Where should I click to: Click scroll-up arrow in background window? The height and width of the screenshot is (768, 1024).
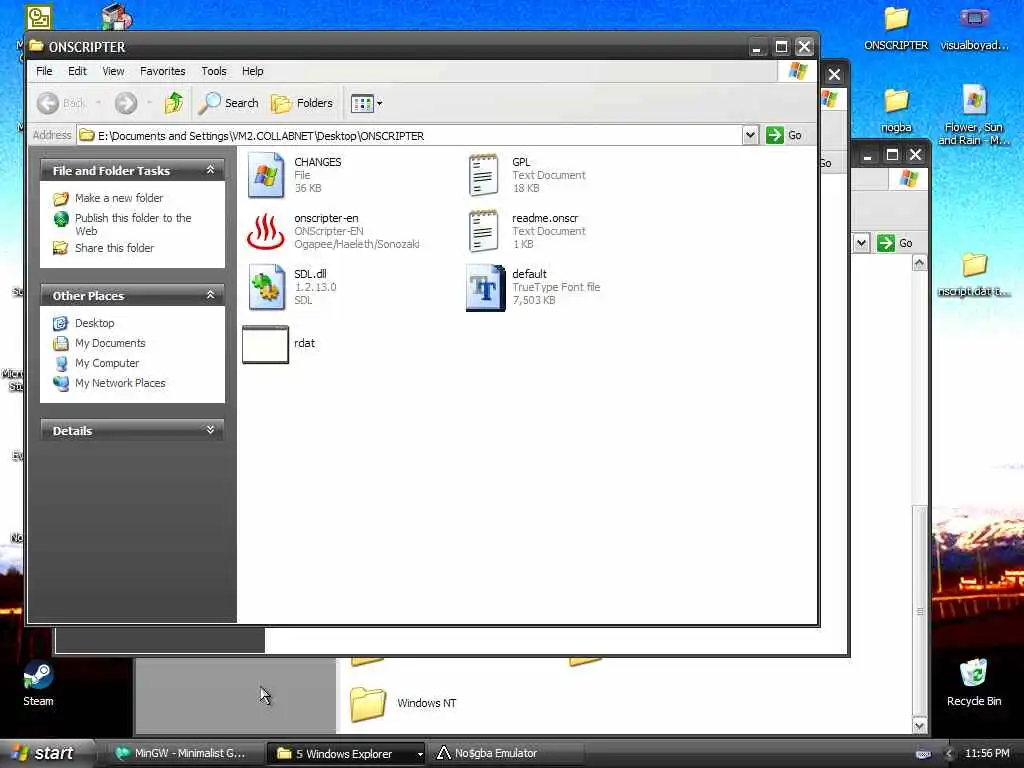pyautogui.click(x=920, y=263)
